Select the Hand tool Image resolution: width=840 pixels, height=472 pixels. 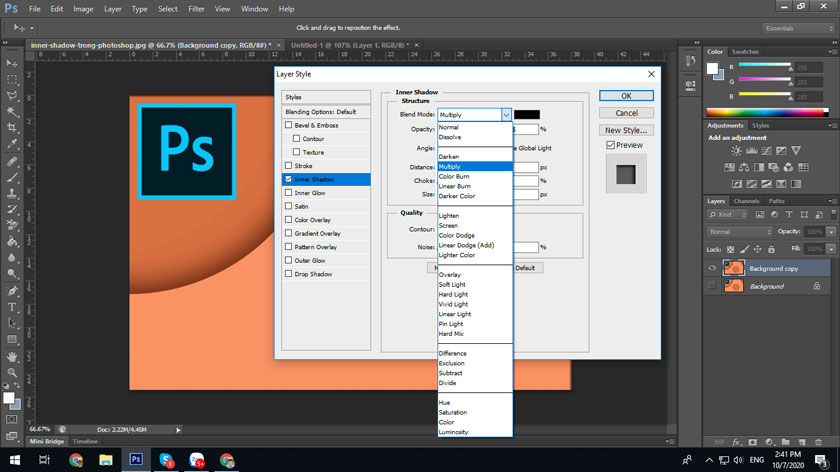coord(12,356)
